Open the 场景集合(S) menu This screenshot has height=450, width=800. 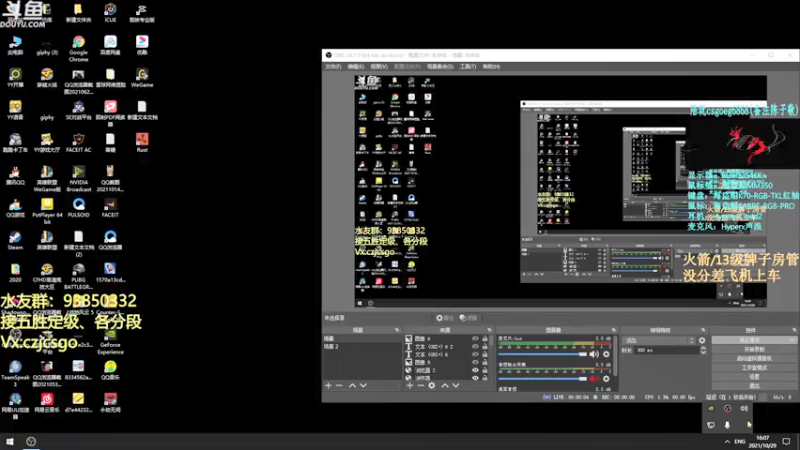440,67
